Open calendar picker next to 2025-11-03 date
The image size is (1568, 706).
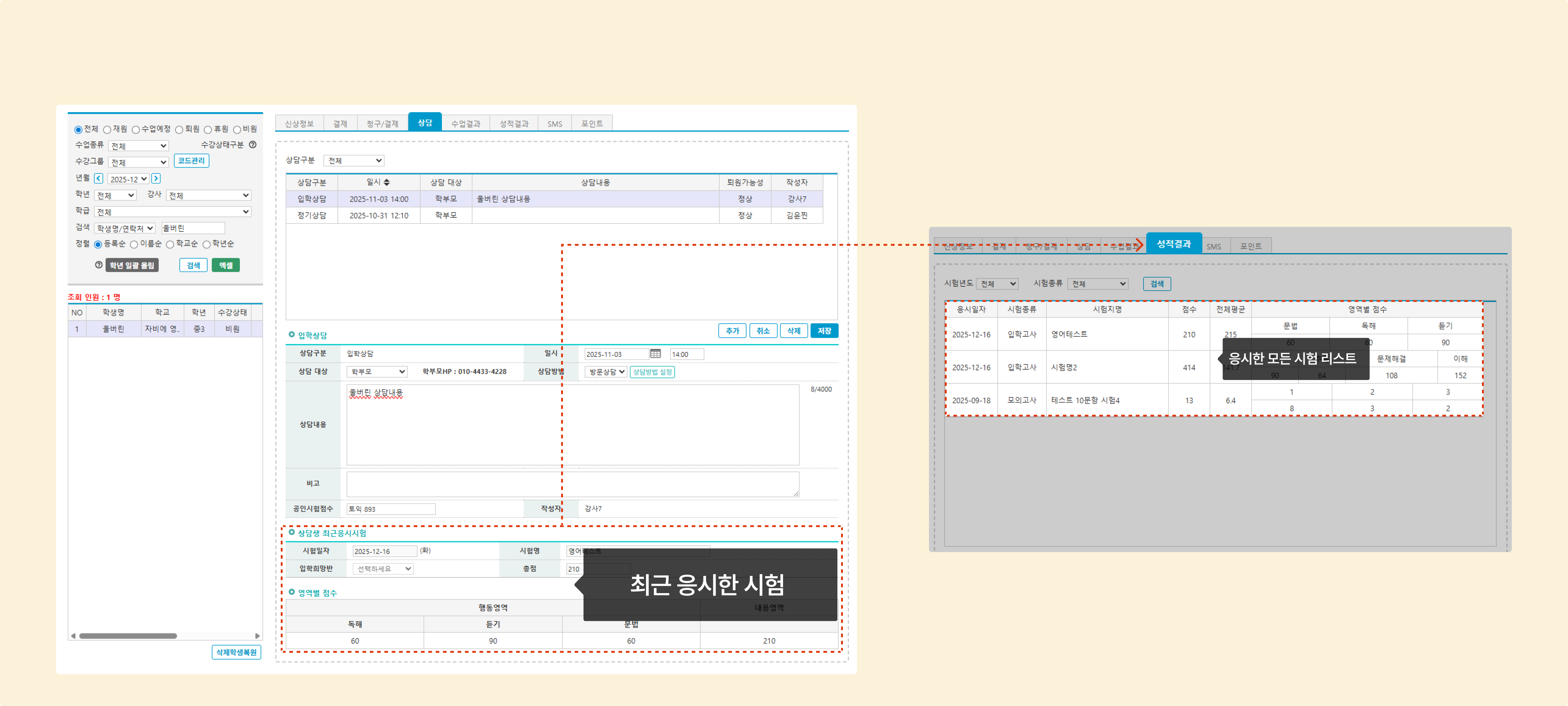pyautogui.click(x=655, y=354)
